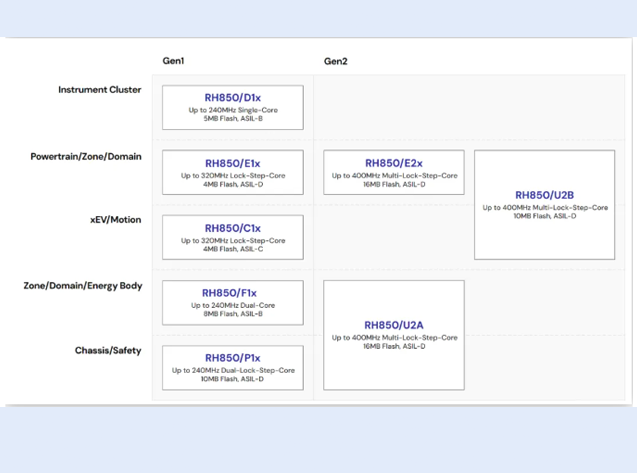Open the RH850/E2x Gen2 card
This screenshot has height=473, width=637.
(x=393, y=172)
